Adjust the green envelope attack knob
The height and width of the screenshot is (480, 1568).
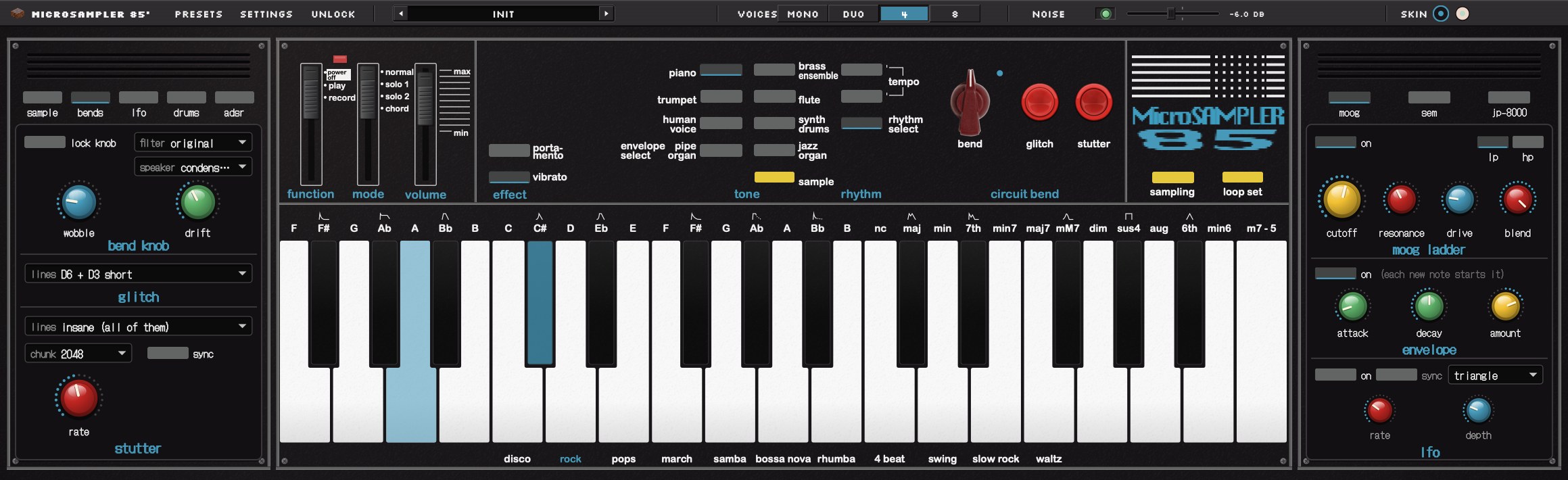(1352, 306)
